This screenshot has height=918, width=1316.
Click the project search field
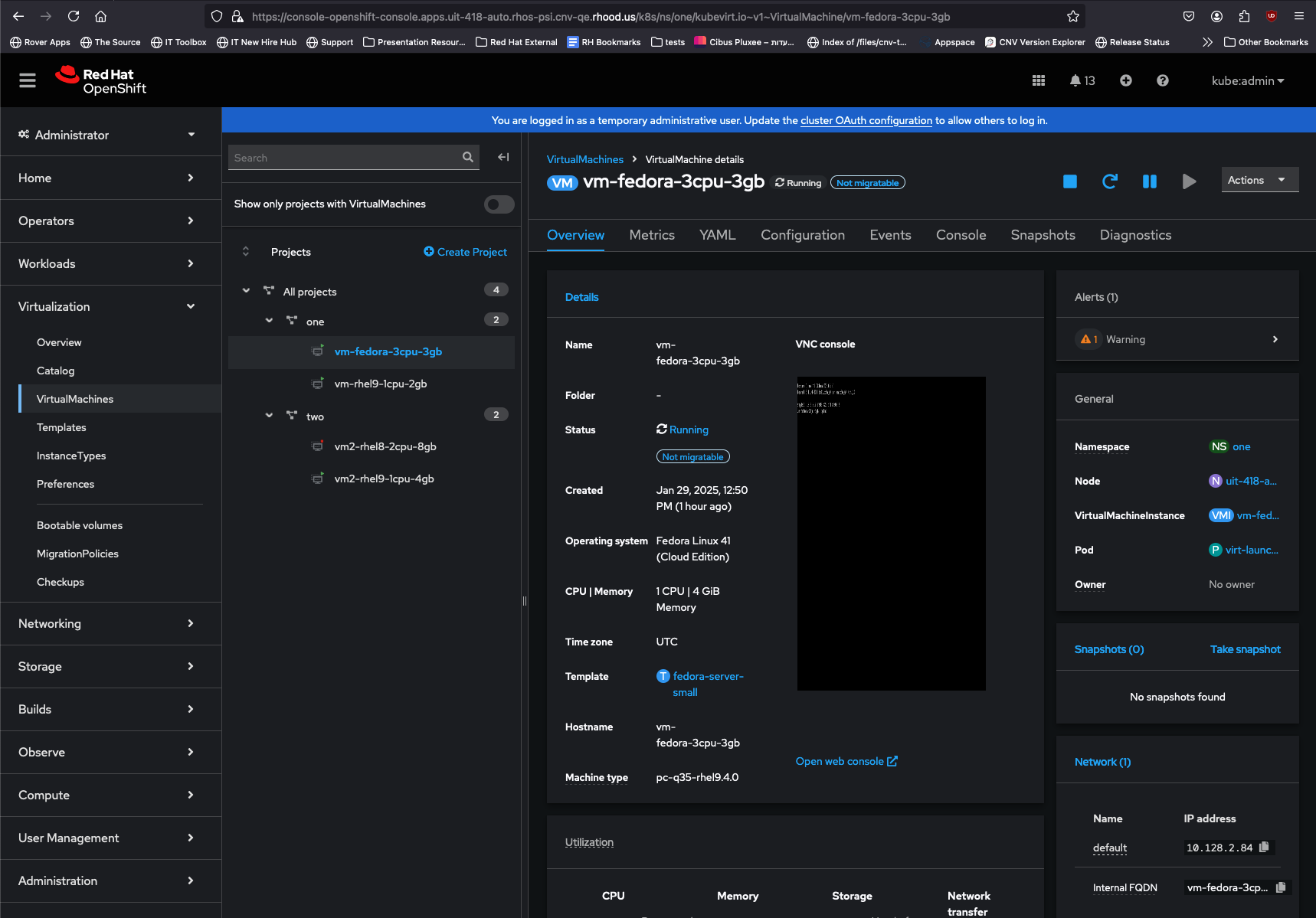pyautogui.click(x=345, y=158)
